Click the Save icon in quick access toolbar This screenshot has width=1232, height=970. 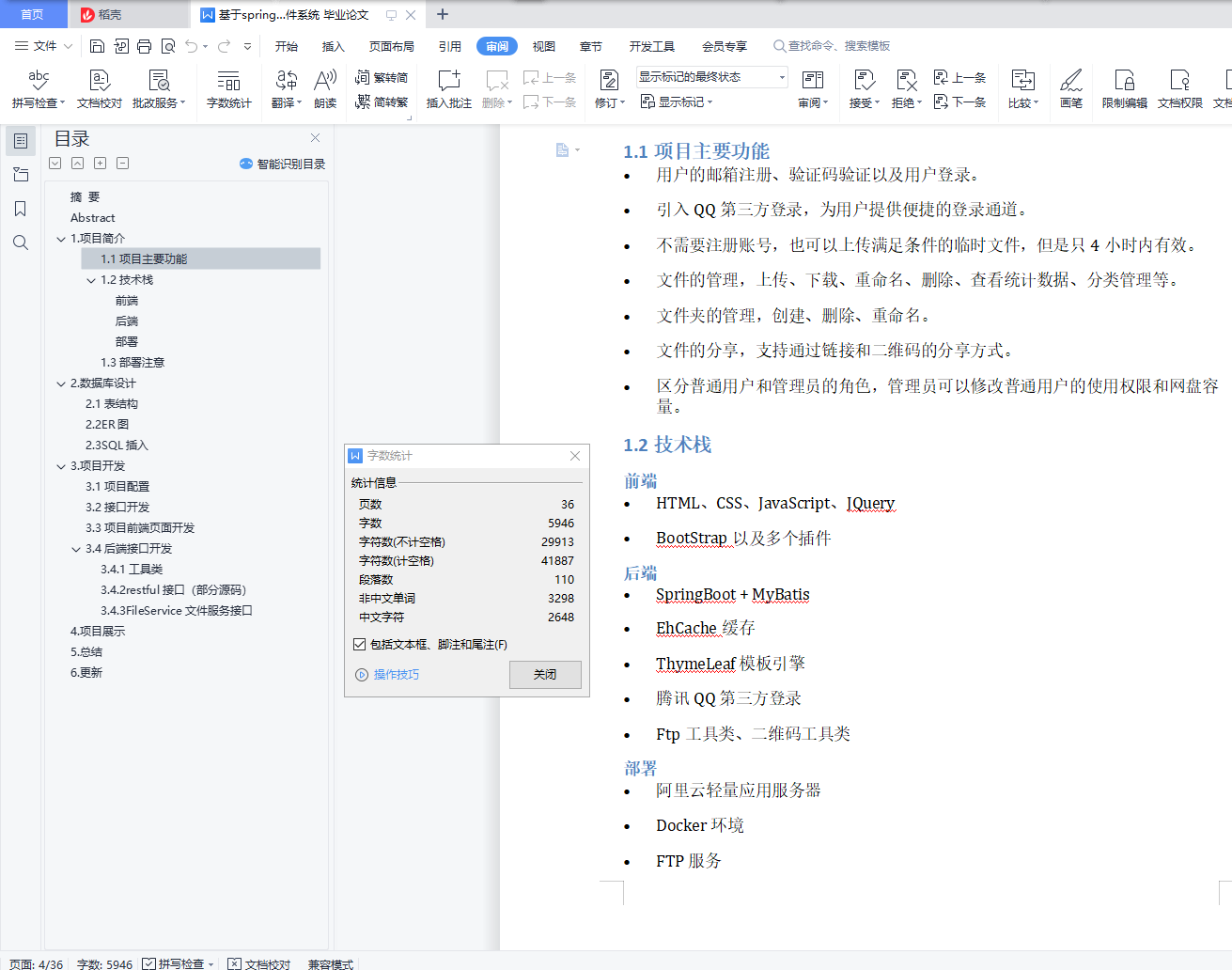pyautogui.click(x=97, y=46)
